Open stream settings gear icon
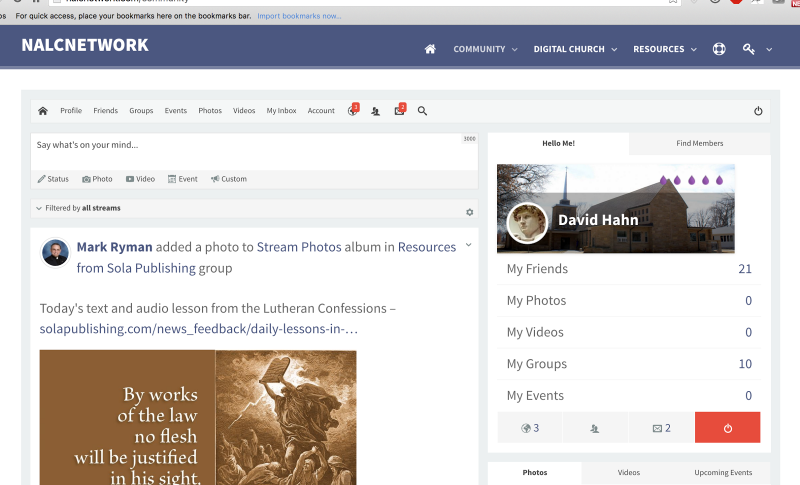The image size is (800, 485). [x=469, y=212]
